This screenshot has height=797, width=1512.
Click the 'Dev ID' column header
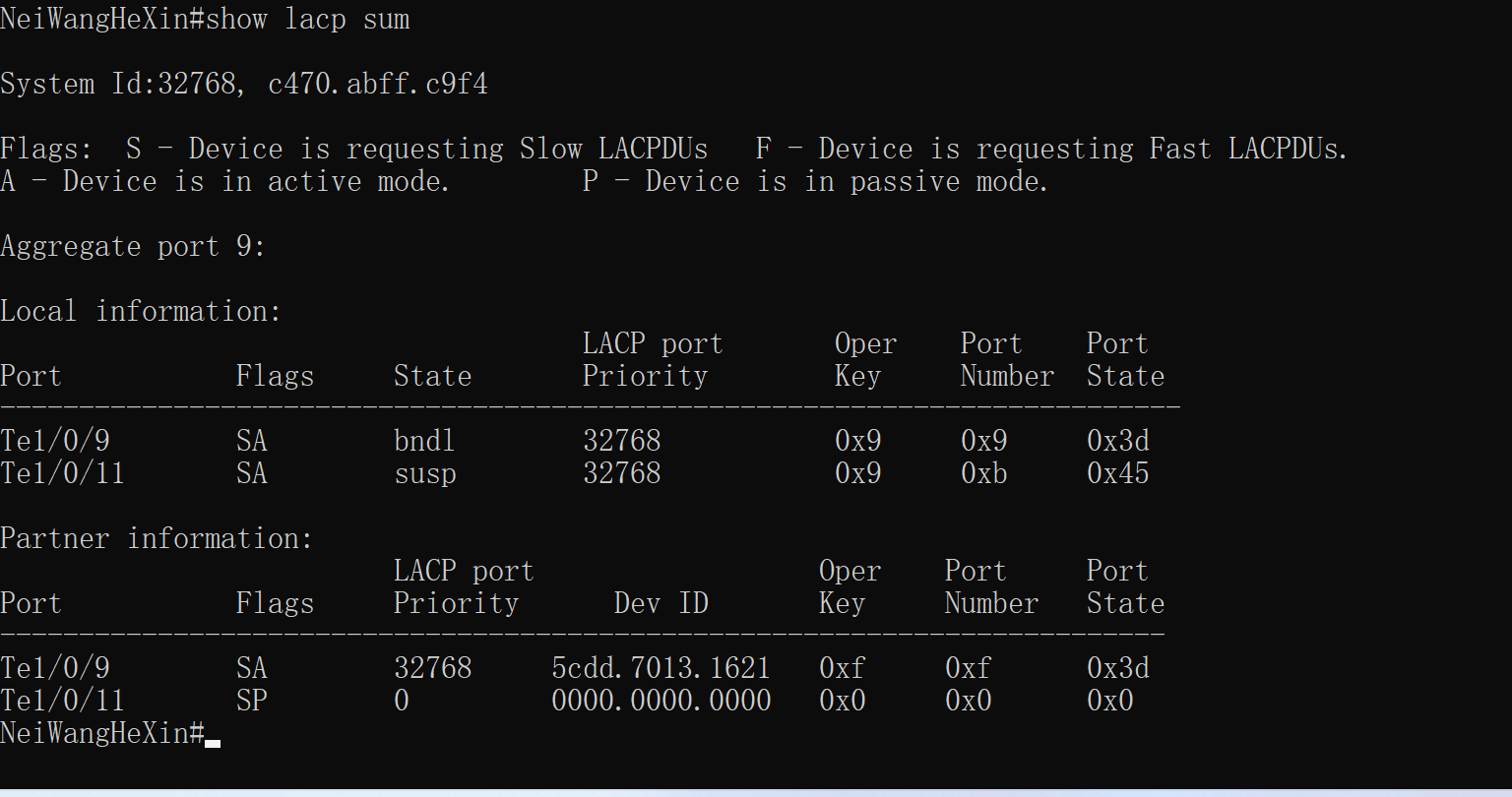click(x=661, y=603)
